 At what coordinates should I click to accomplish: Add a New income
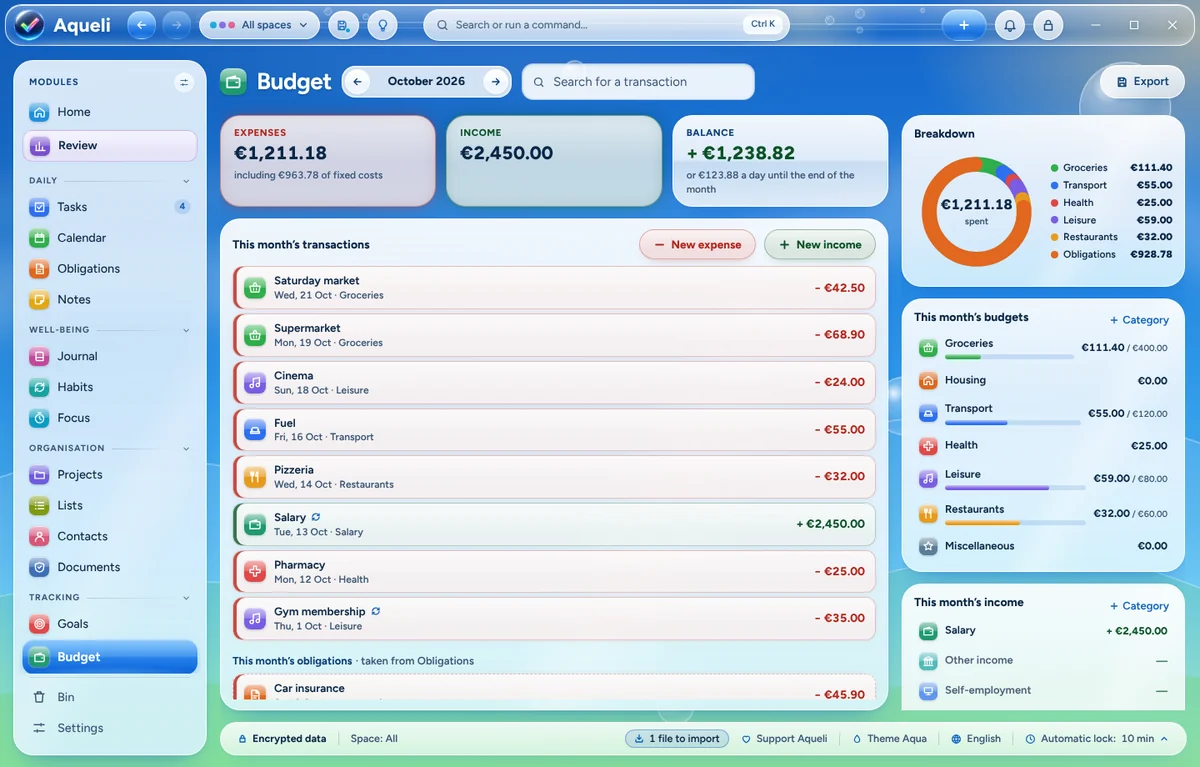[820, 245]
